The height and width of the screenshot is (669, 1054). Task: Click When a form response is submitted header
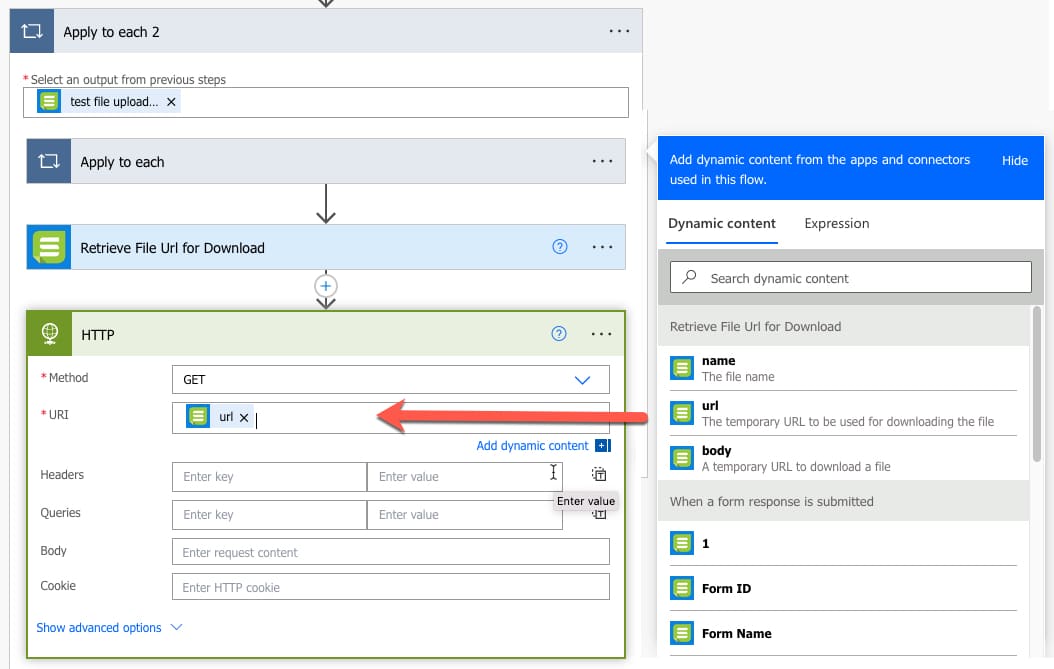pyautogui.click(x=843, y=502)
